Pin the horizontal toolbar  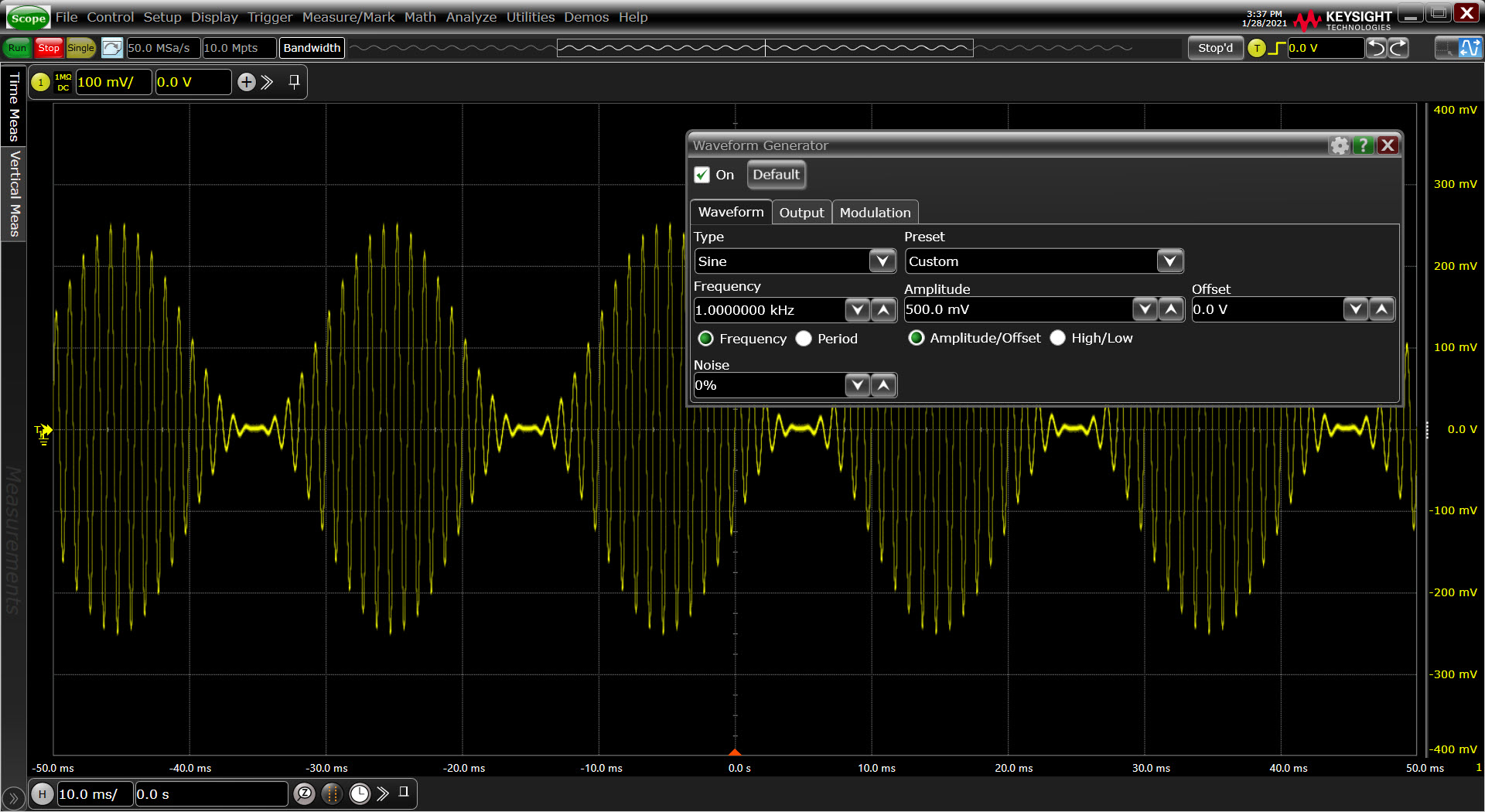(x=404, y=792)
